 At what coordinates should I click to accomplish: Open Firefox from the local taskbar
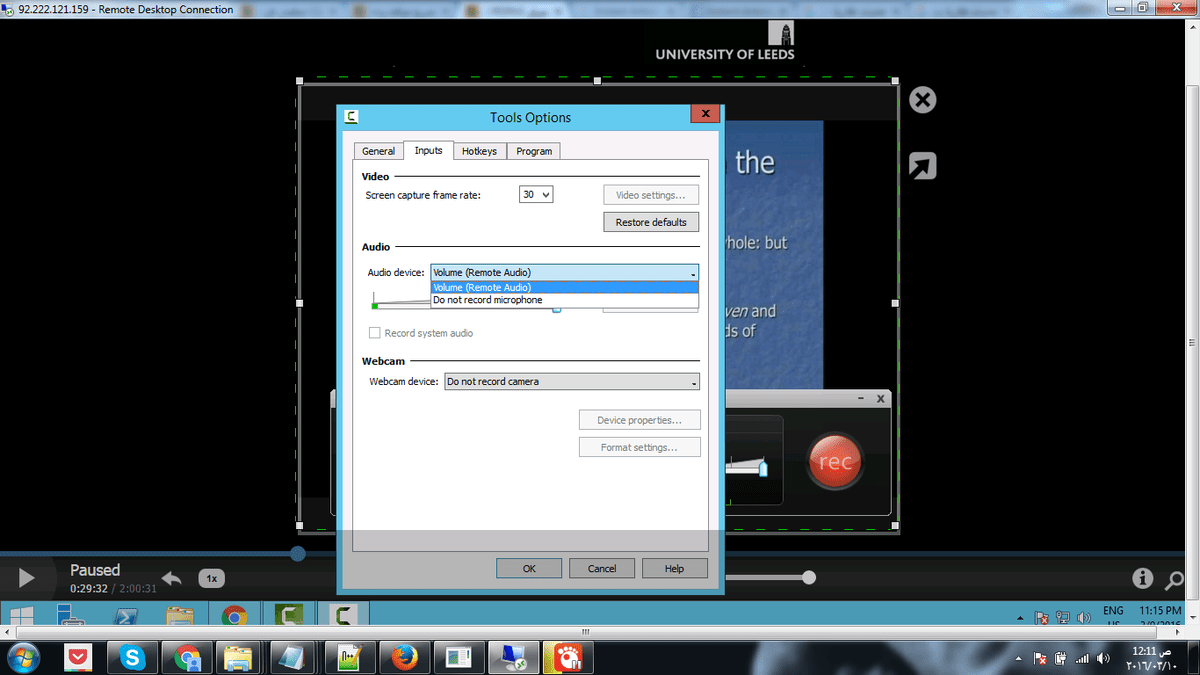tap(404, 657)
